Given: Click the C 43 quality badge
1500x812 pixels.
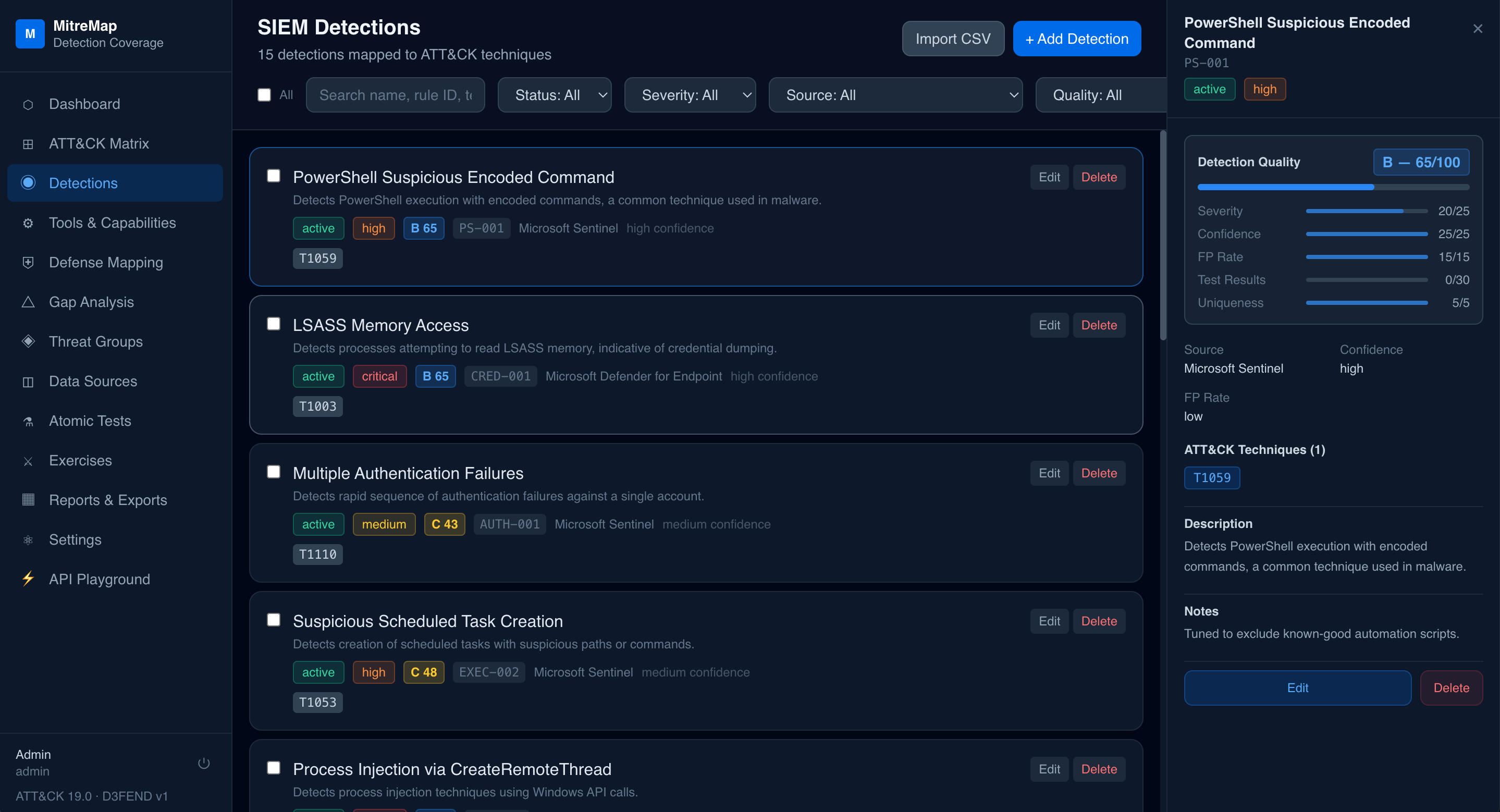Looking at the screenshot, I should (x=444, y=524).
